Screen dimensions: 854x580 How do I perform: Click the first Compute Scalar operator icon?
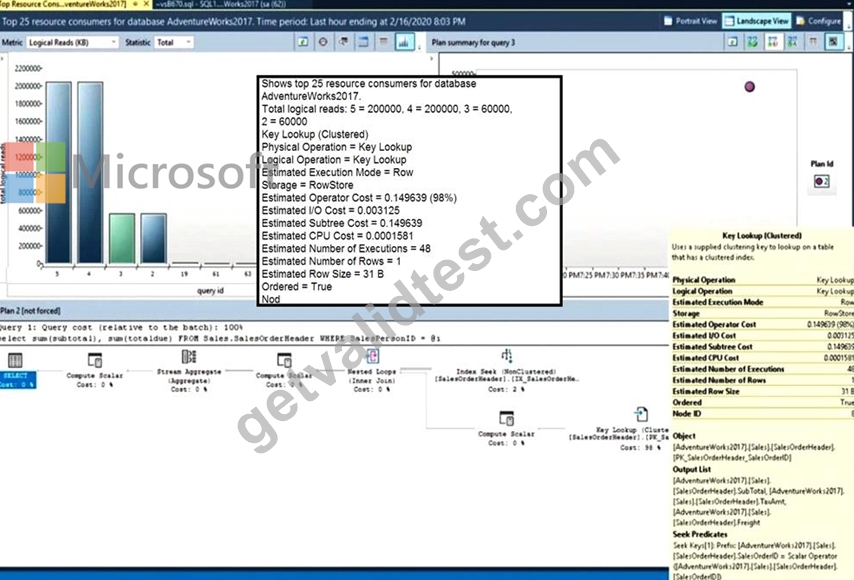coord(95,360)
